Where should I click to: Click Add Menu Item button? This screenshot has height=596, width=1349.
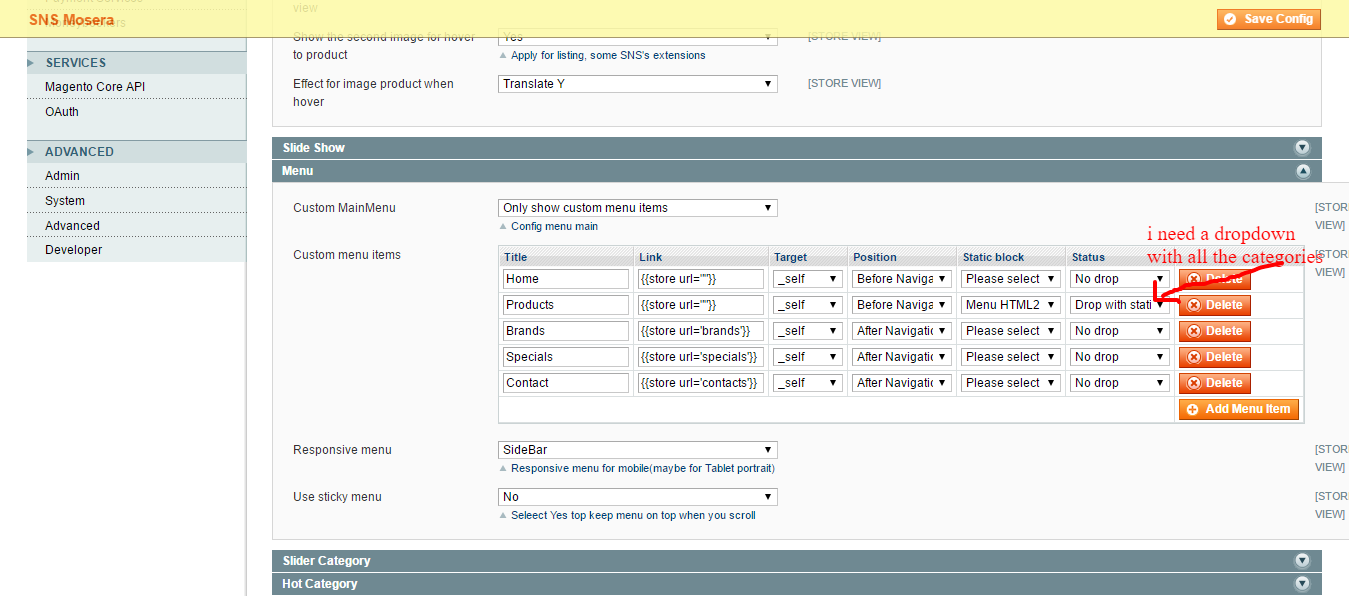click(x=1239, y=409)
